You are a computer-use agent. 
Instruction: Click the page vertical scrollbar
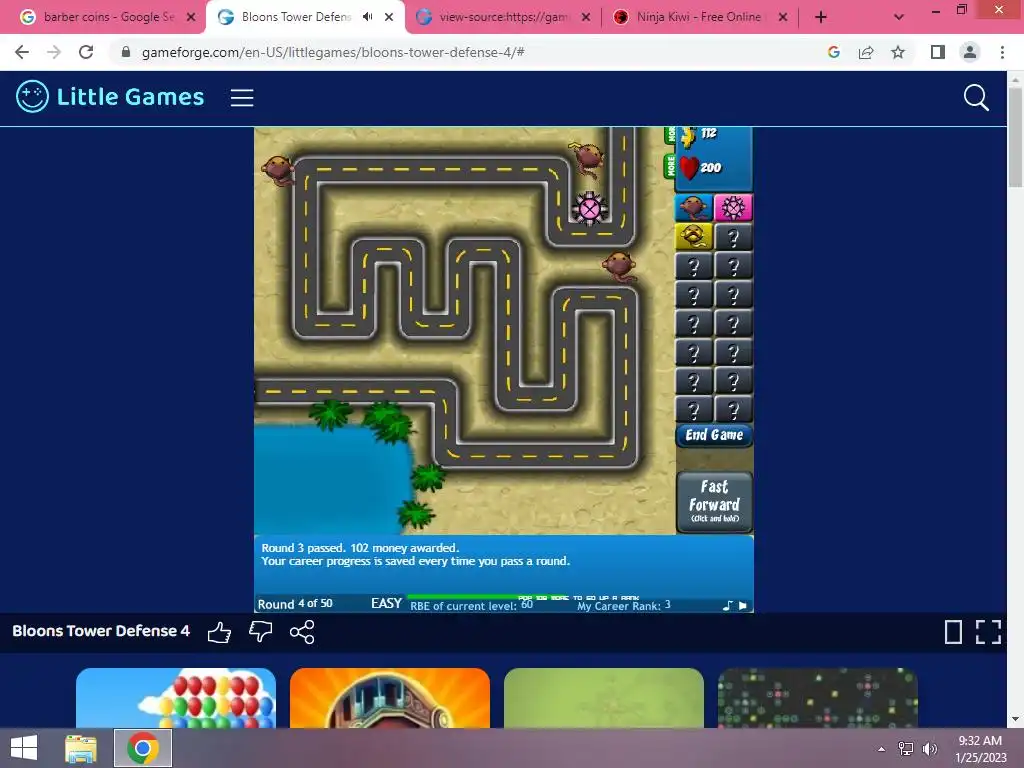pos(1015,137)
